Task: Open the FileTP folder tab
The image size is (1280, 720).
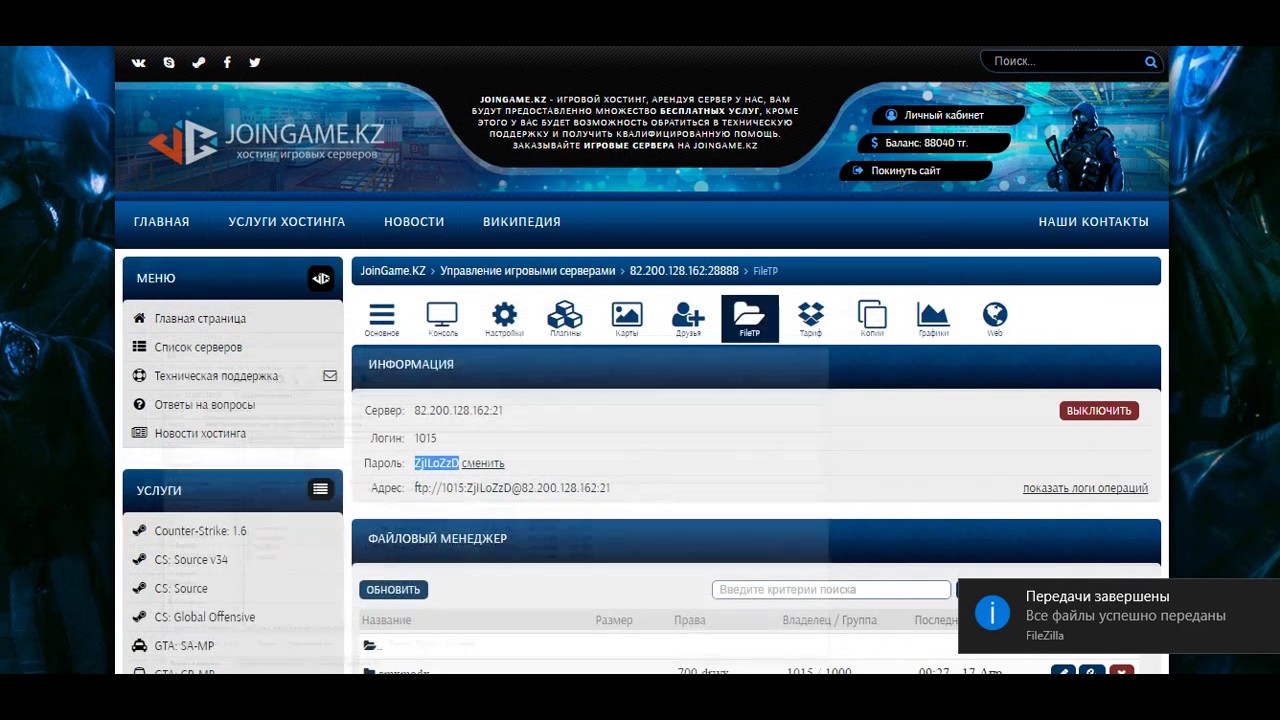Action: [x=750, y=320]
